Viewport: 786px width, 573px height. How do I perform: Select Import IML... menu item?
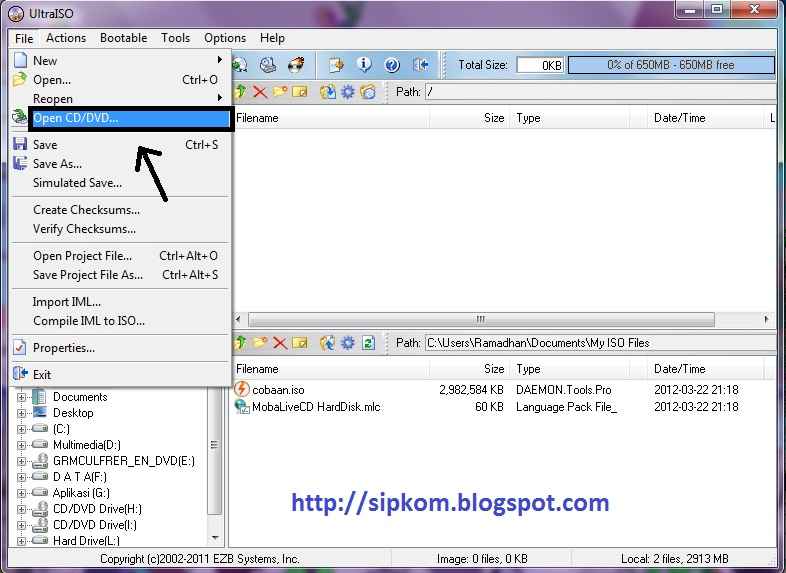[x=120, y=302]
